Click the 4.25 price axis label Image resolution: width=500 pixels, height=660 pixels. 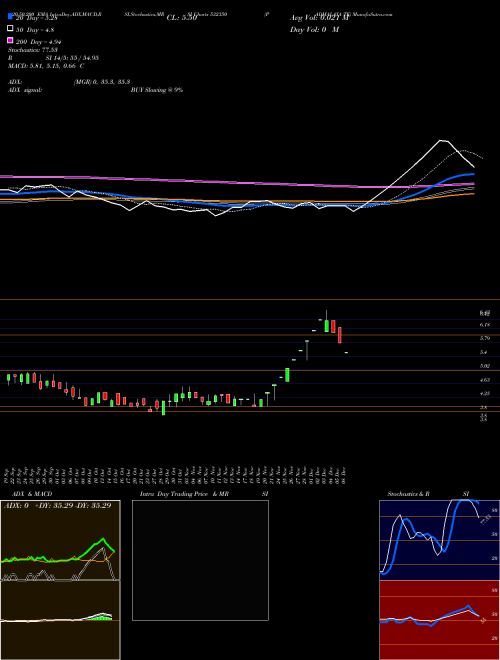(x=485, y=393)
